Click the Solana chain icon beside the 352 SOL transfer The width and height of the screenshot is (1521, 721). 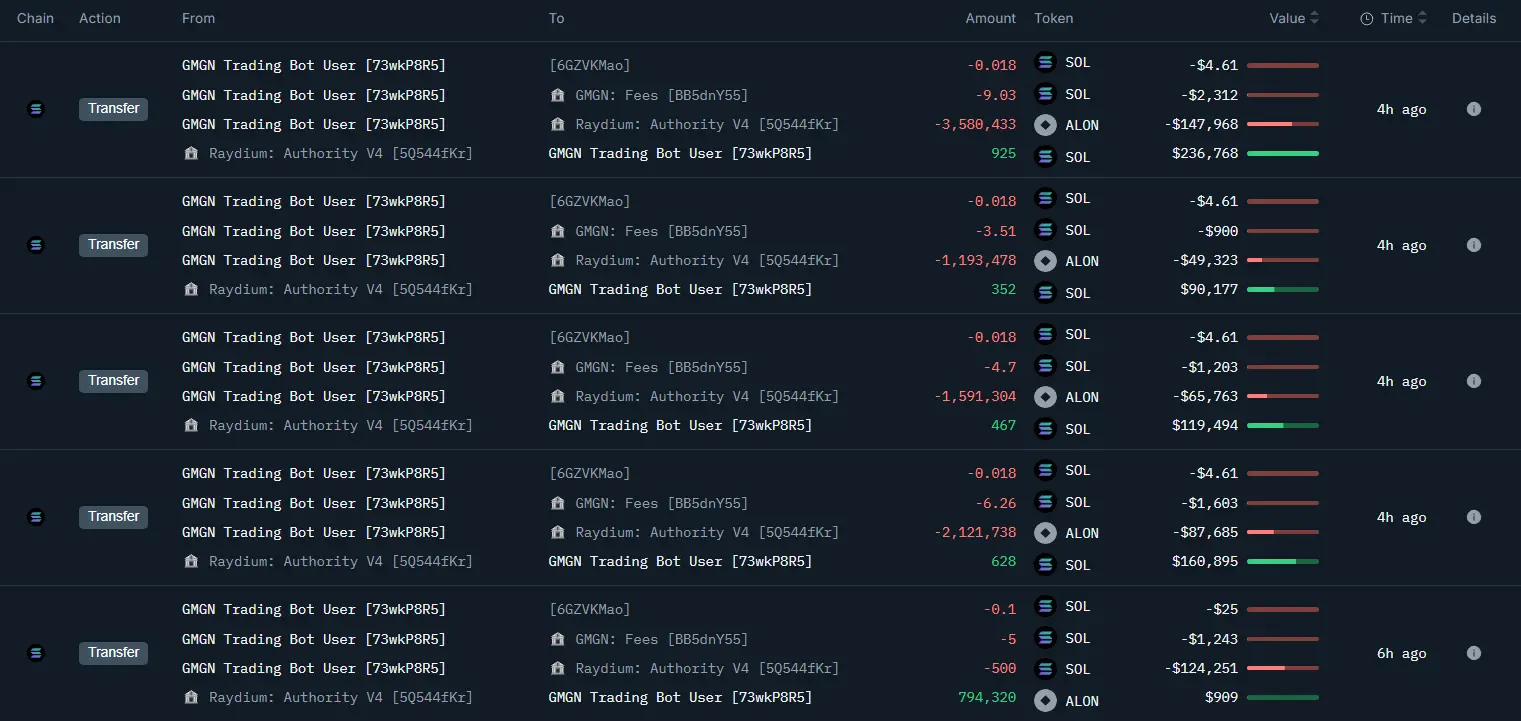point(36,245)
